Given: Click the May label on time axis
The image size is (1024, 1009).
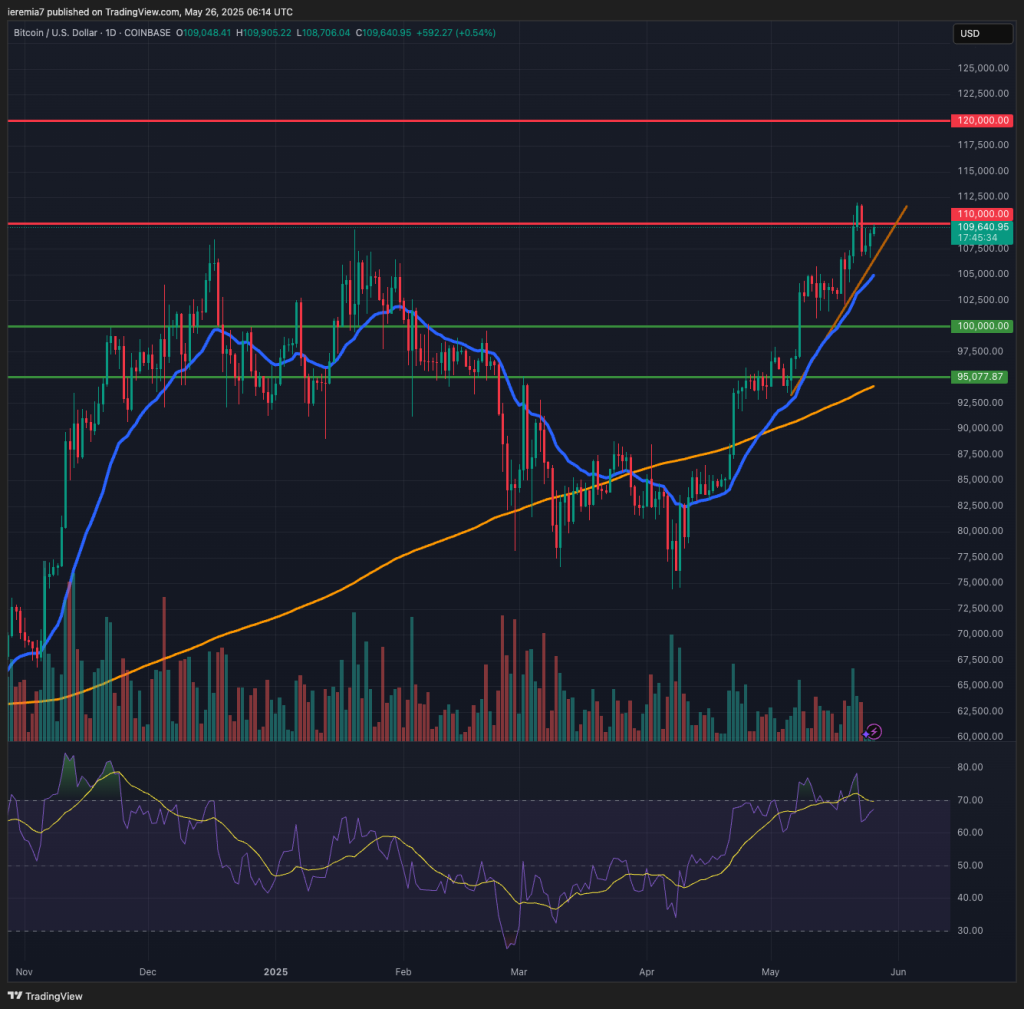Looking at the screenshot, I should [771, 972].
